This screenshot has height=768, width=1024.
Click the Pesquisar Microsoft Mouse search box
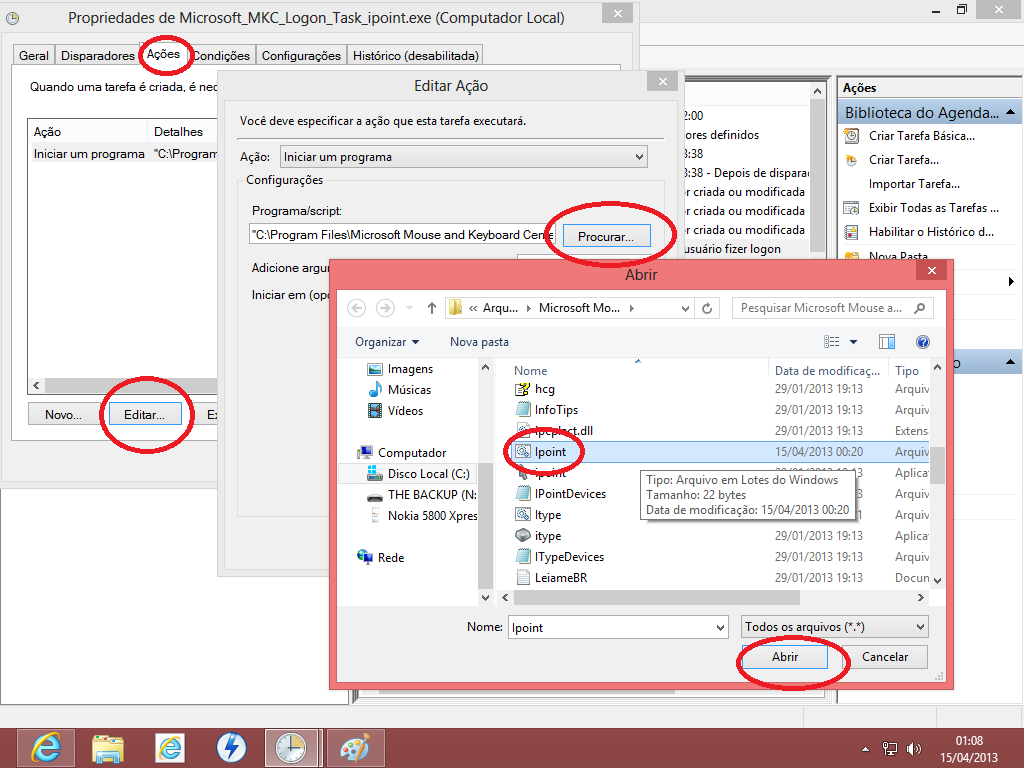pos(833,308)
